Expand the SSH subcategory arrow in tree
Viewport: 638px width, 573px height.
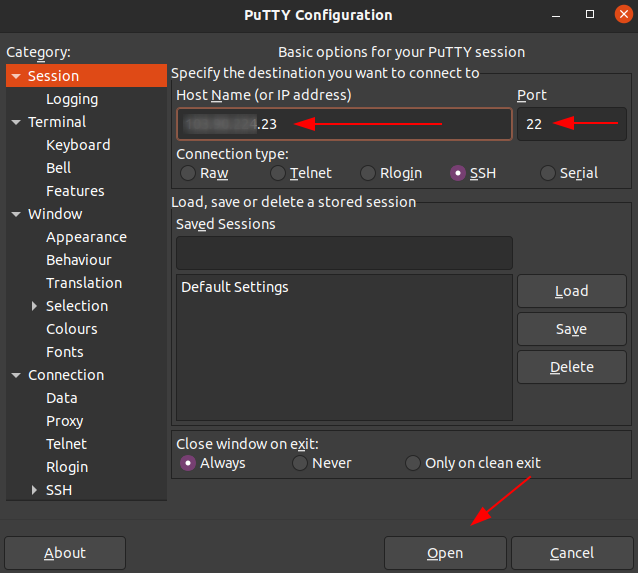35,490
